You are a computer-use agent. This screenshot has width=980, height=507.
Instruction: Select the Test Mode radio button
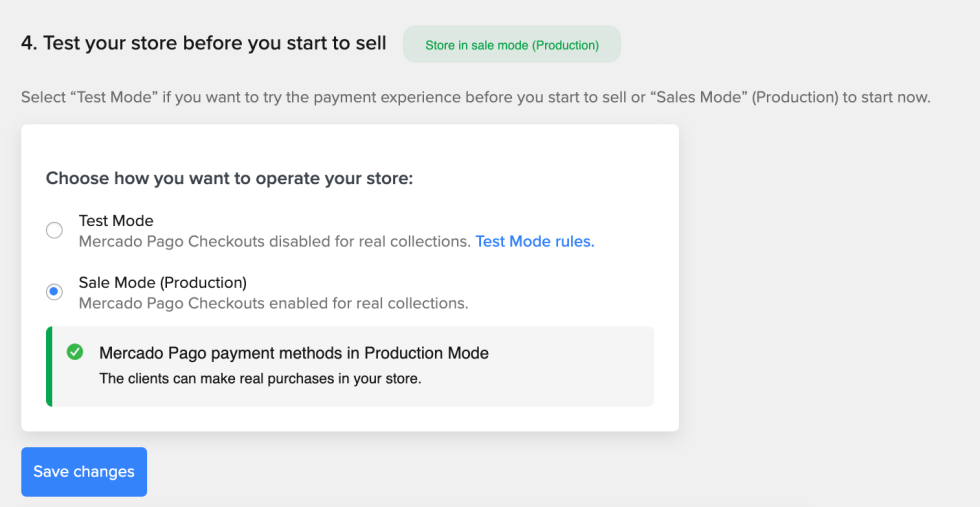54,231
